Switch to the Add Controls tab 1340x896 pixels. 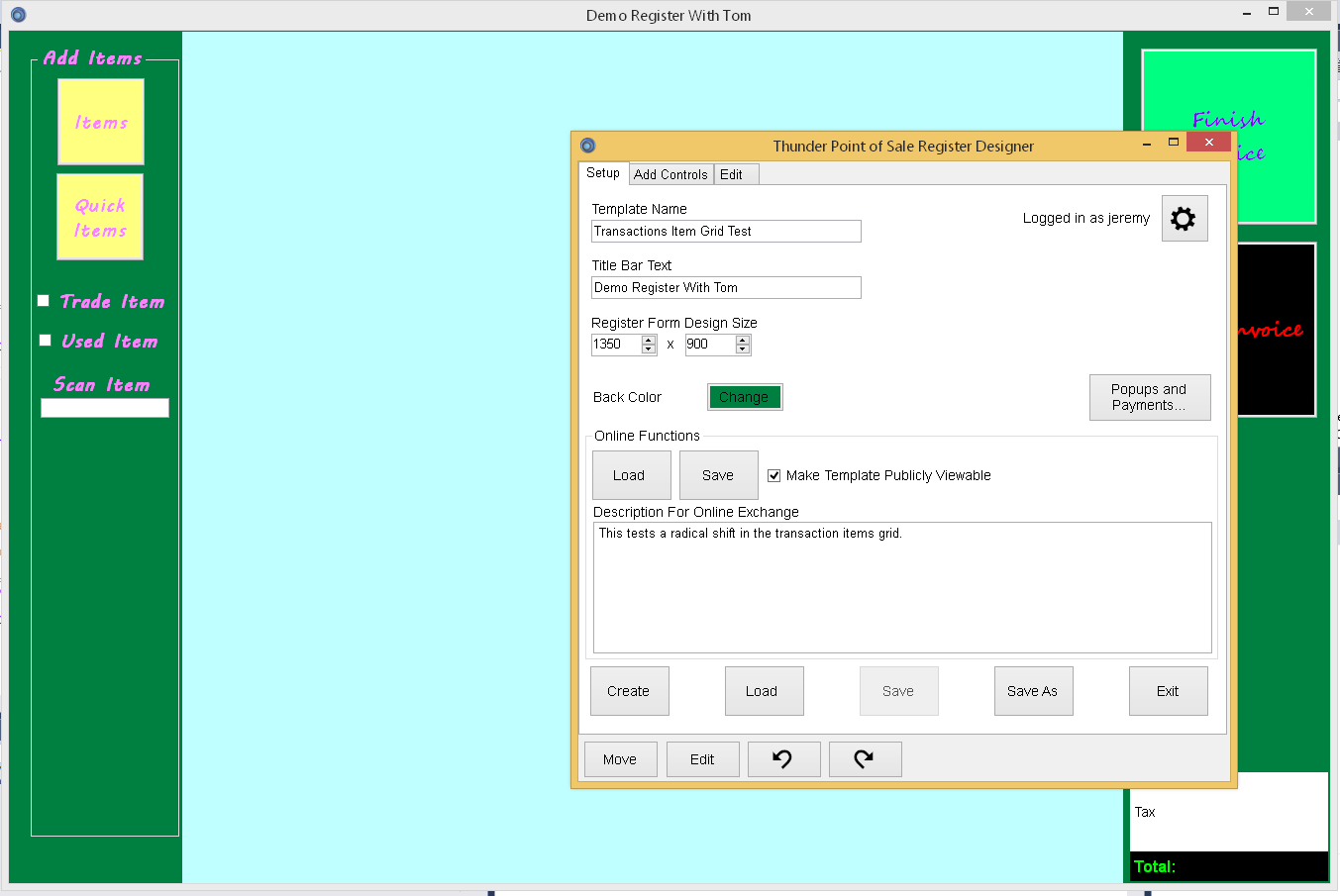click(x=670, y=173)
